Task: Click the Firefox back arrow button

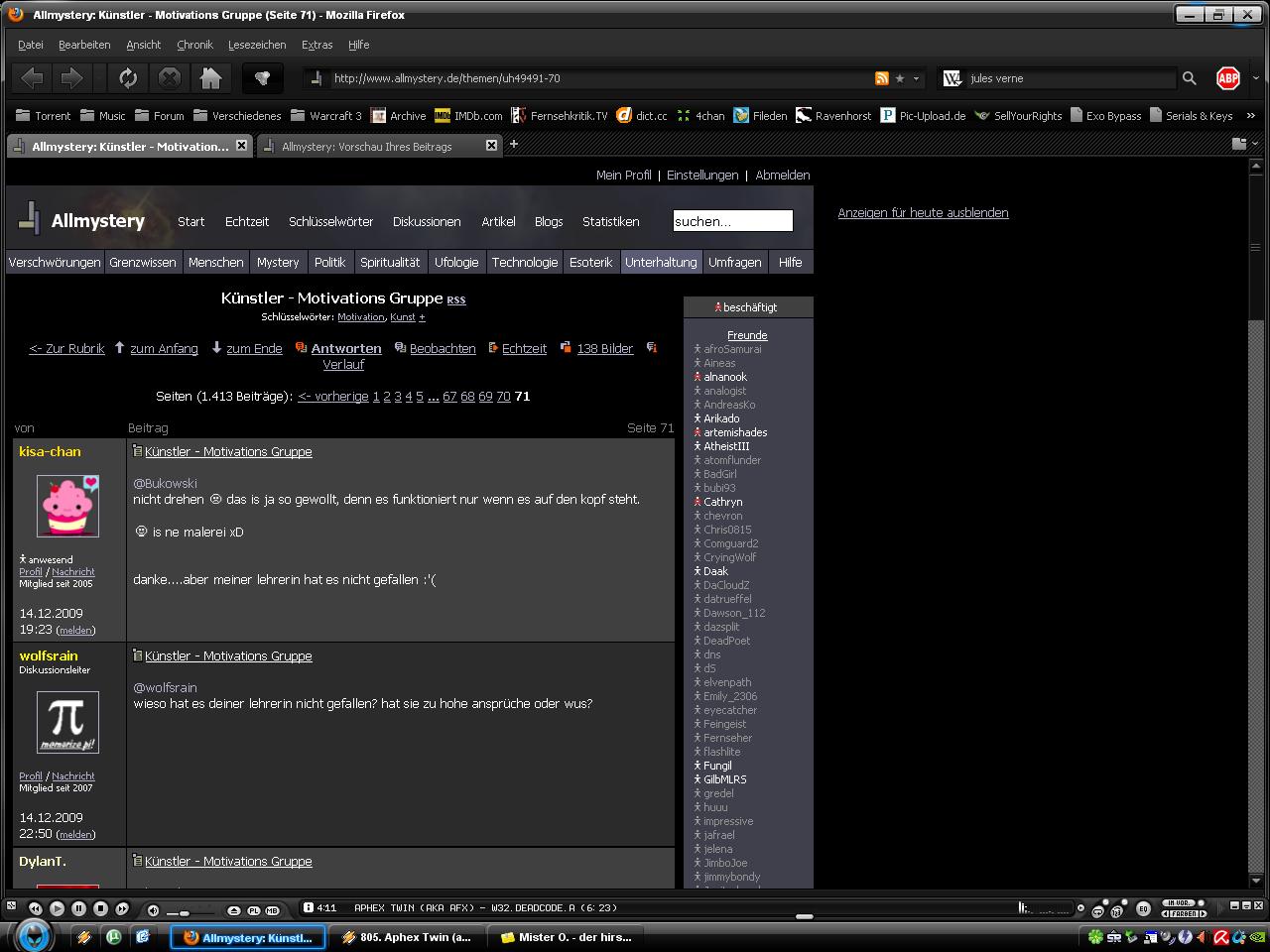Action: tap(33, 78)
